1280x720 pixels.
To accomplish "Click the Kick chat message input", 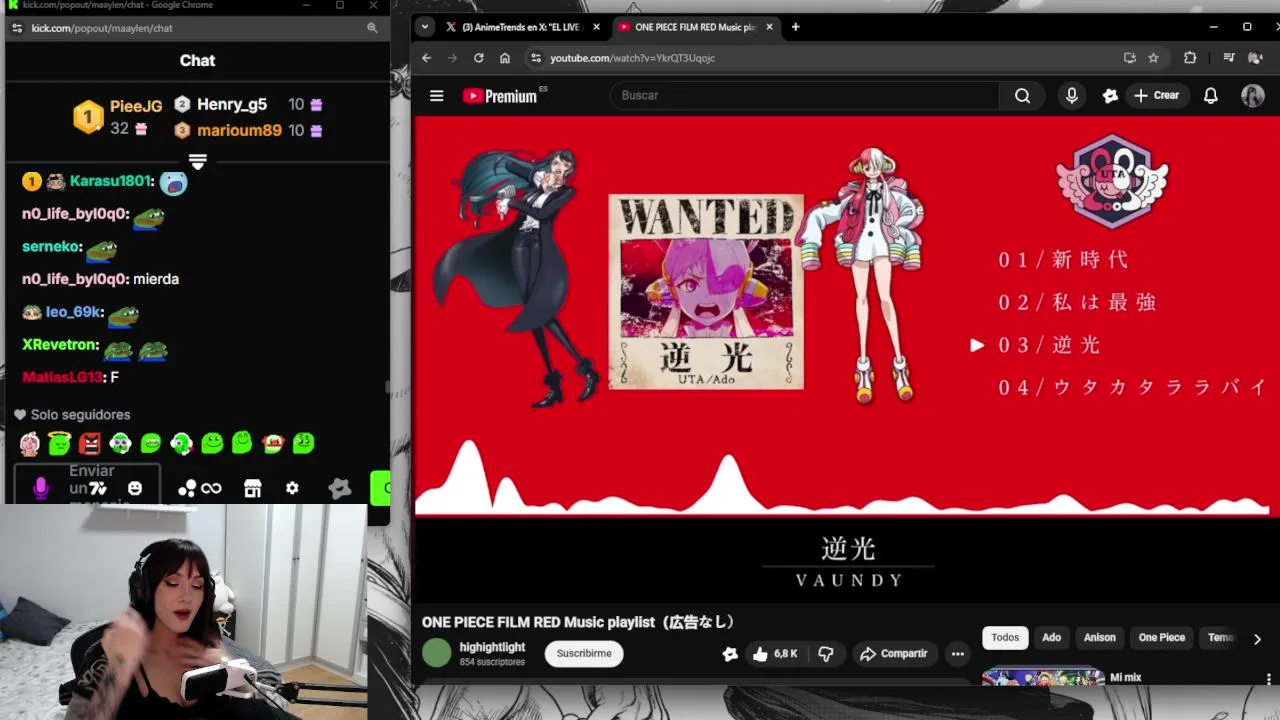I will [x=86, y=484].
